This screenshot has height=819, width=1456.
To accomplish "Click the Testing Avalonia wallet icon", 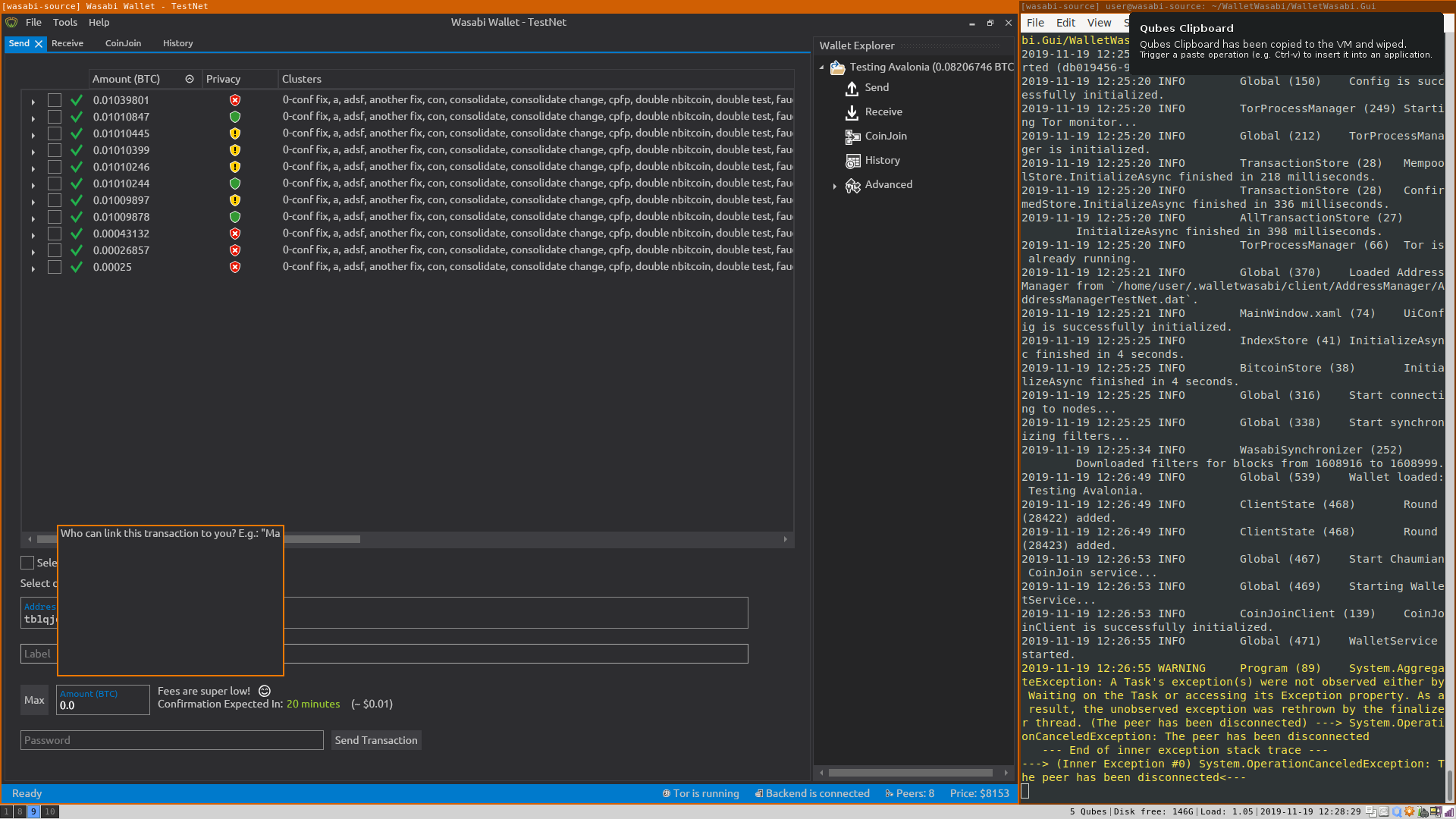I will (837, 67).
